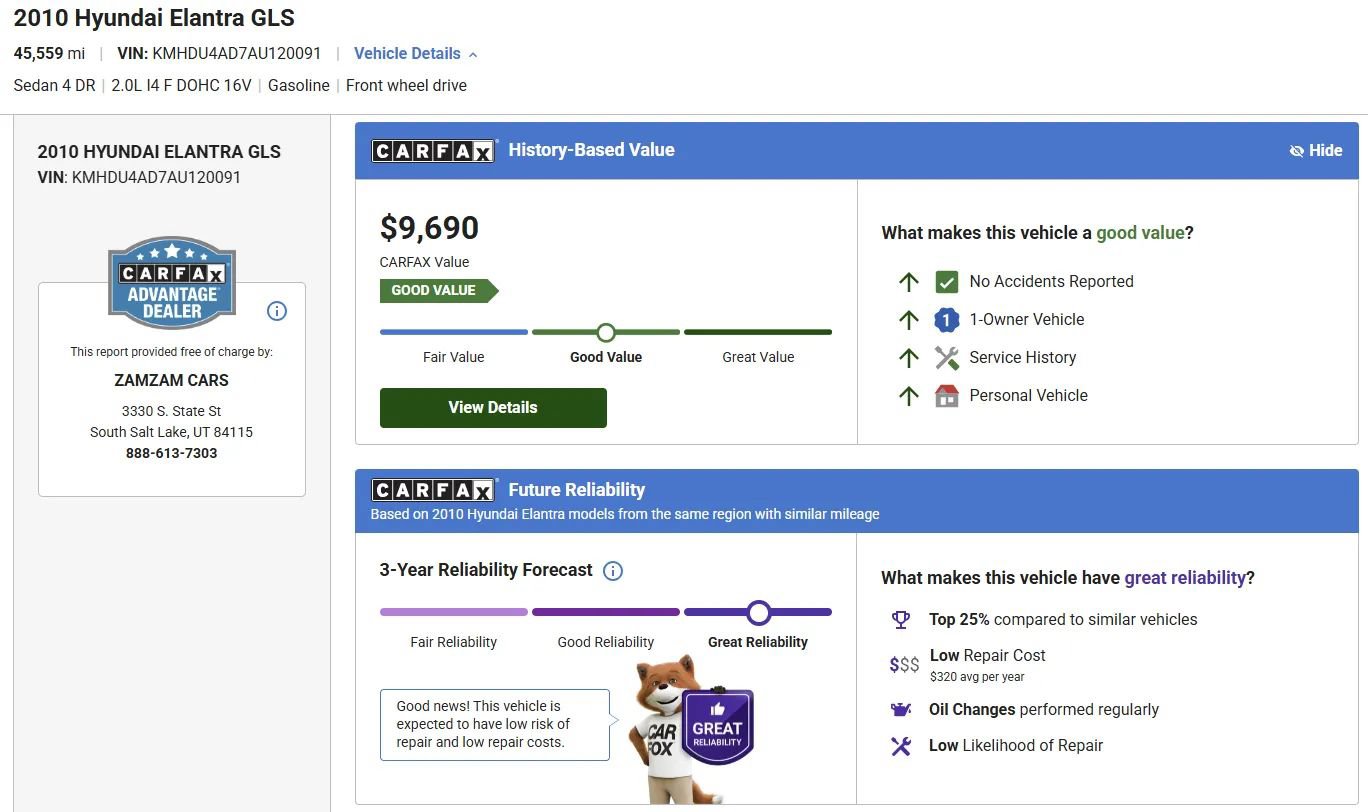Open info icon next to 3-Year Reliability Forecast
The width and height of the screenshot is (1368, 812).
(613, 571)
